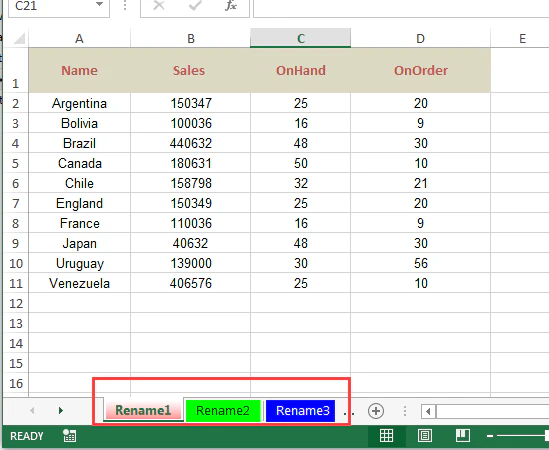The height and width of the screenshot is (450, 549).
Task: Select the Canada cell
Action: pos(79,163)
